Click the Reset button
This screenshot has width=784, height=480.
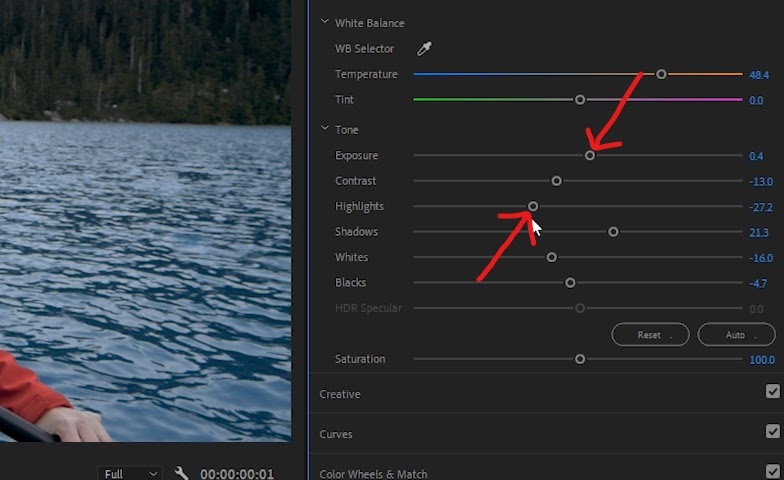tap(650, 334)
